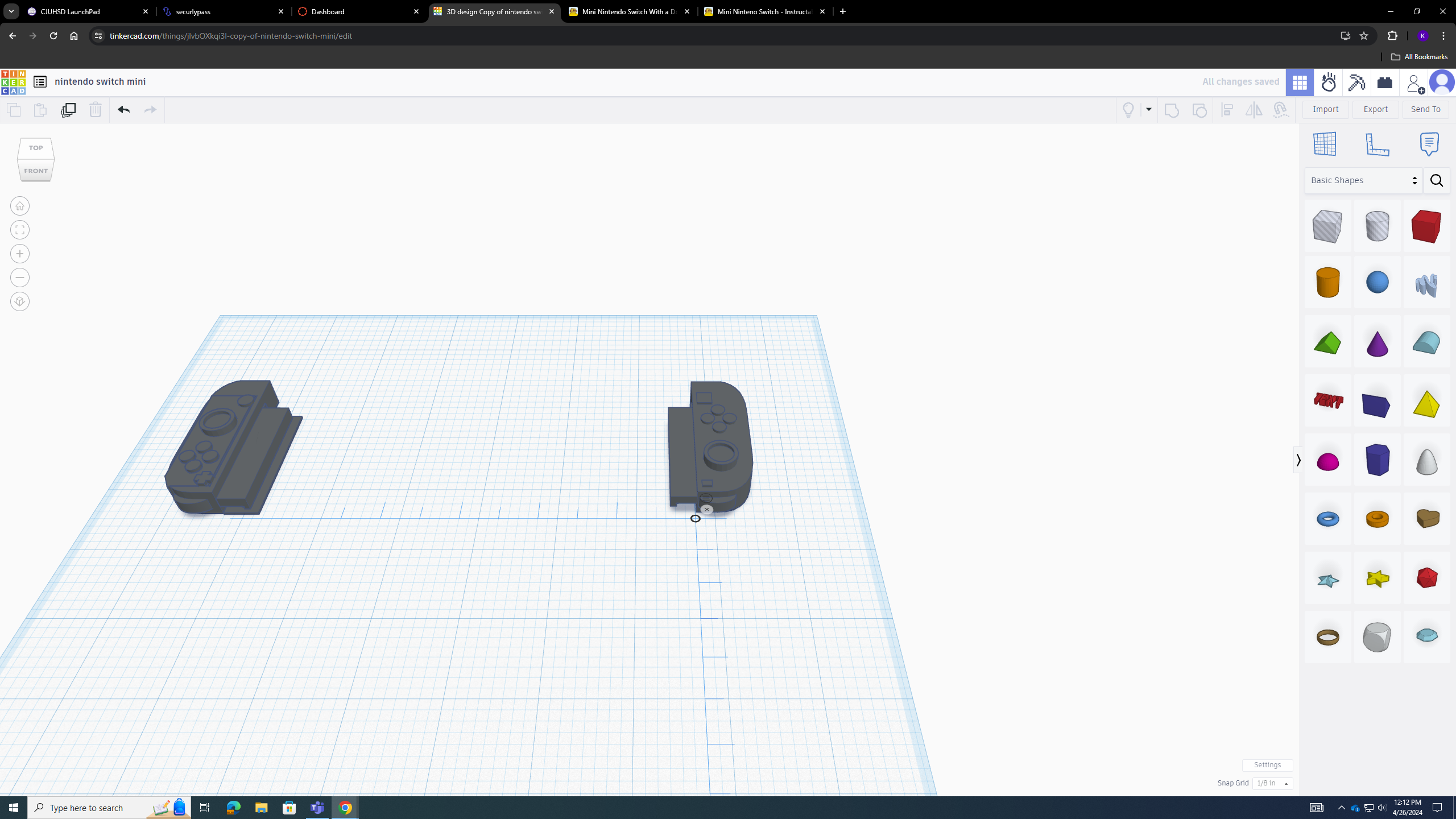Zoom out with minus icon

[20, 278]
